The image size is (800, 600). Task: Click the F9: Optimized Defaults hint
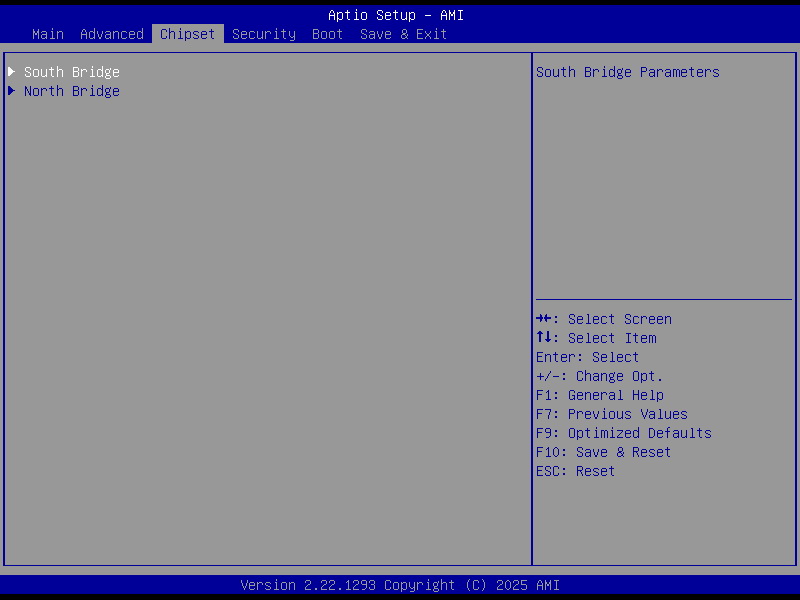pos(623,433)
